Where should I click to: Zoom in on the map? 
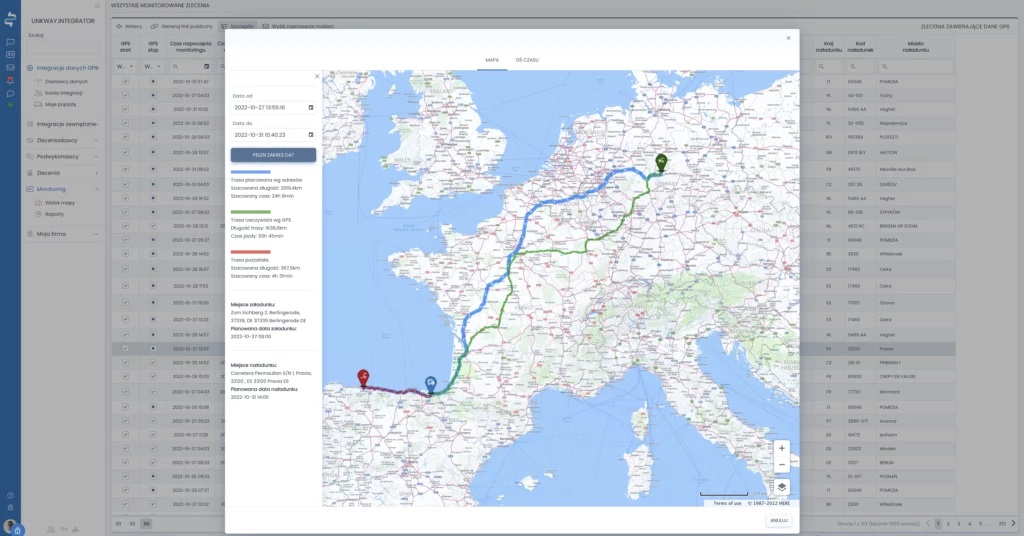click(x=782, y=448)
